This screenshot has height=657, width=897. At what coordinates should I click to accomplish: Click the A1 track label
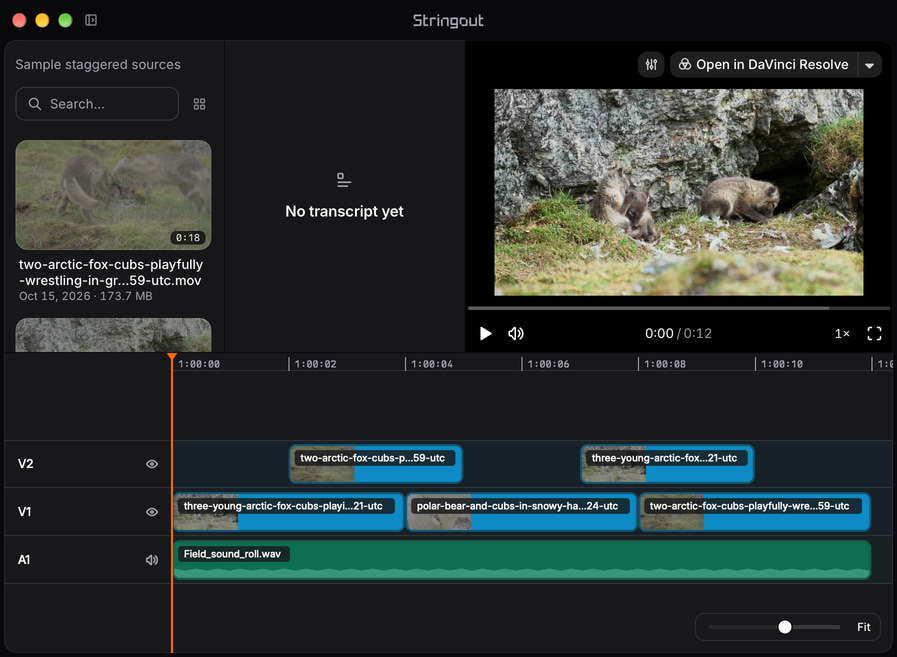pyautogui.click(x=24, y=560)
